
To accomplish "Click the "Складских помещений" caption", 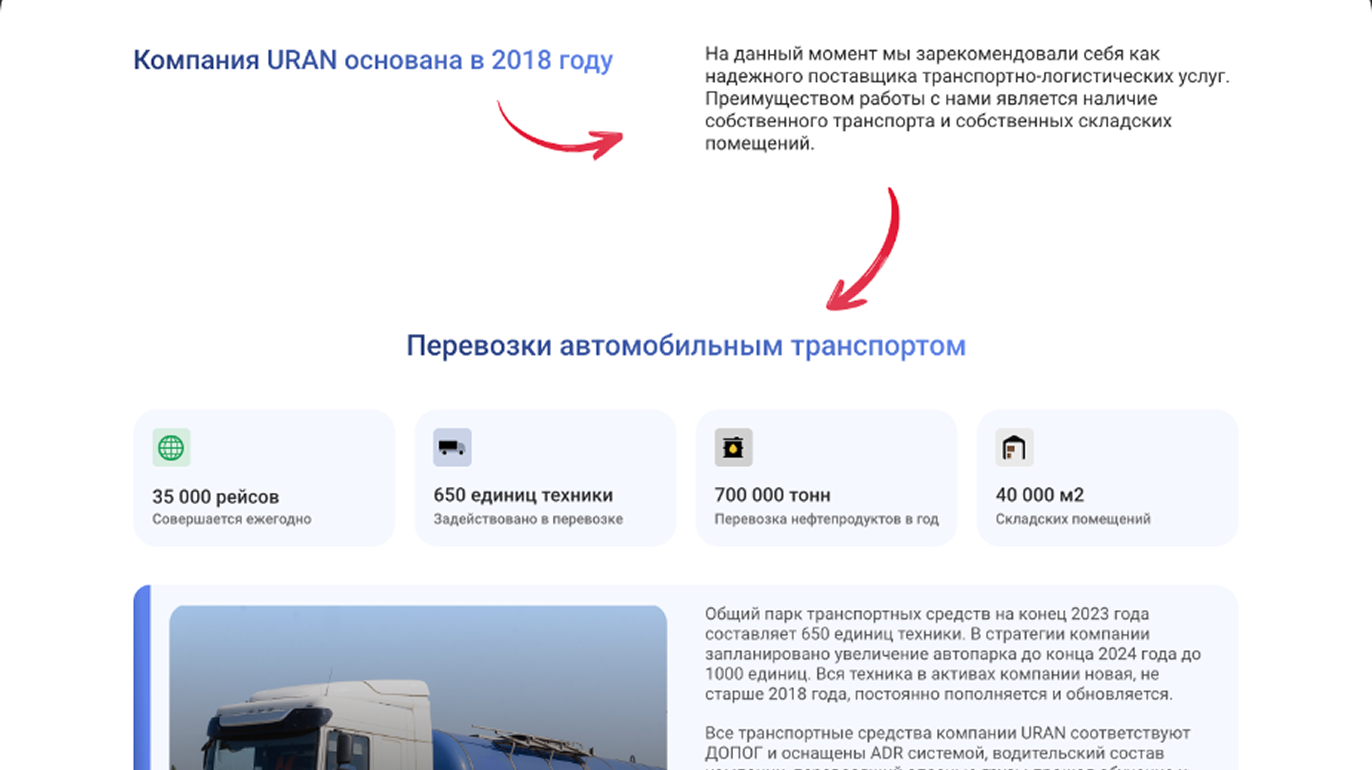I will tap(1073, 519).
